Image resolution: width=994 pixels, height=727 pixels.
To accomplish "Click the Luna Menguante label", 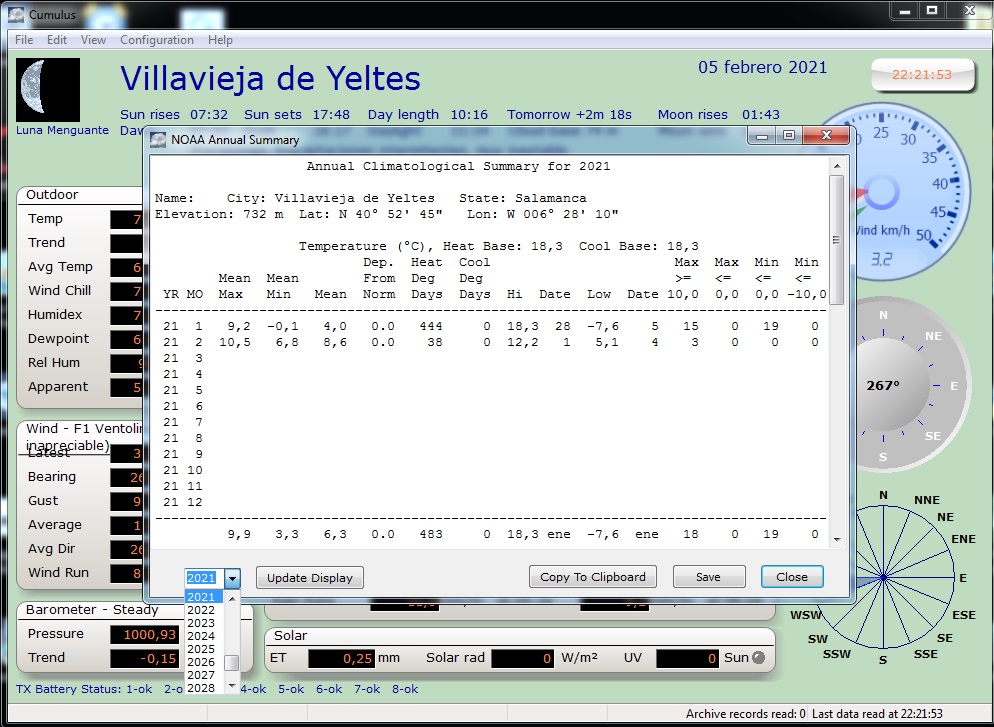I will (62, 130).
